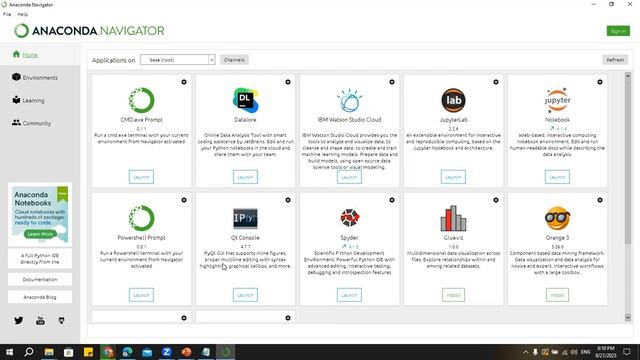Click the CMD.exe Prompt application logo
Image resolution: width=640 pixels, height=360 pixels.
point(141,100)
